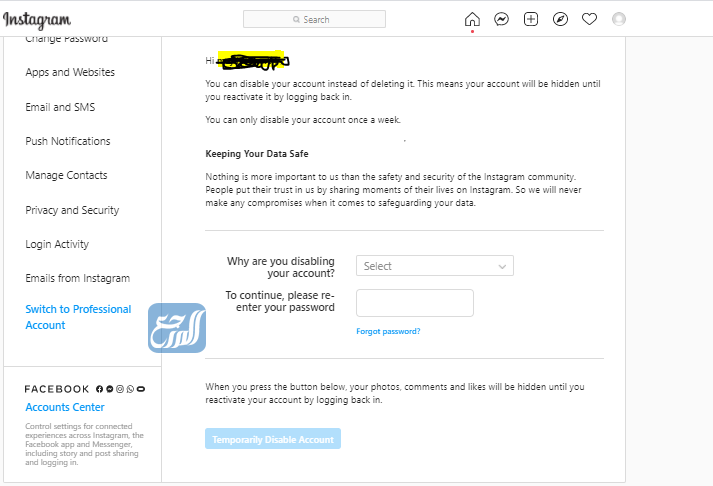Open the Accounts Center link

pos(65,407)
